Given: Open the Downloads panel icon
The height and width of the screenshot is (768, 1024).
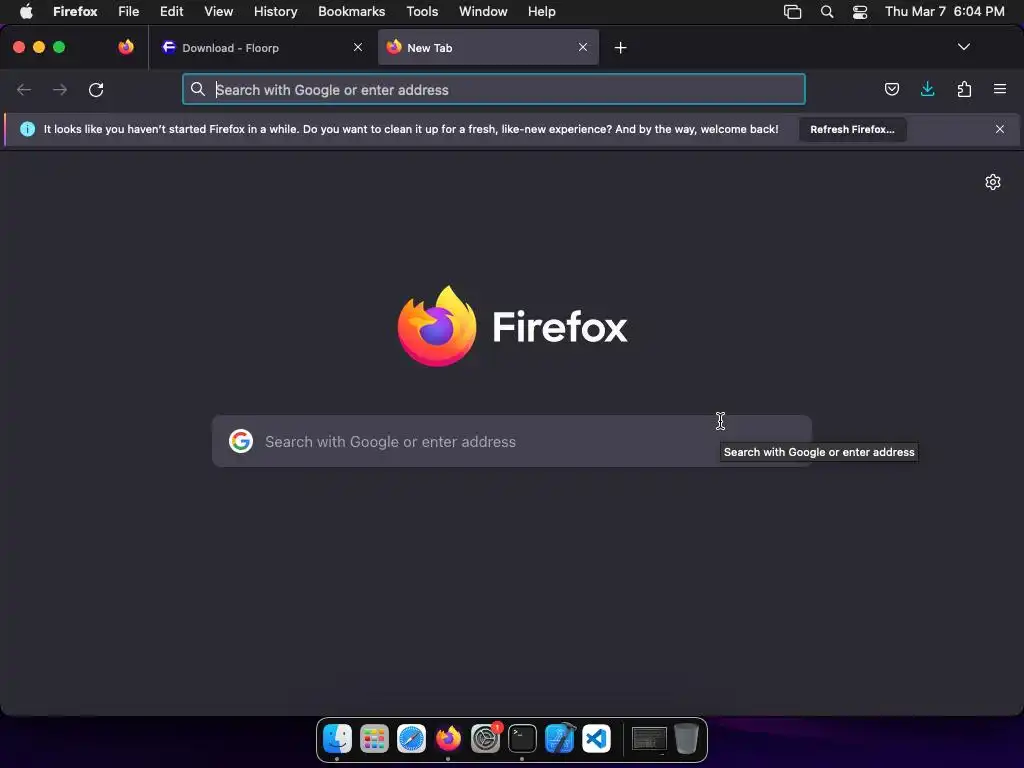Looking at the screenshot, I should pyautogui.click(x=927, y=89).
